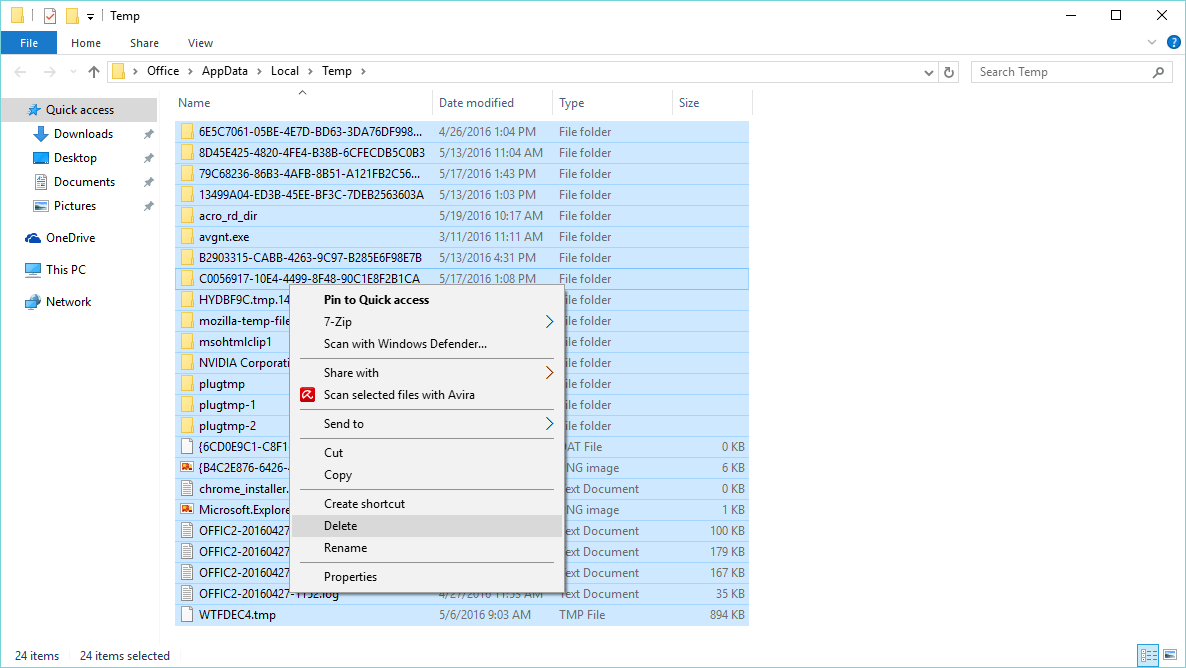Switch to the View ribbon tab
The width and height of the screenshot is (1186, 668).
click(x=200, y=43)
